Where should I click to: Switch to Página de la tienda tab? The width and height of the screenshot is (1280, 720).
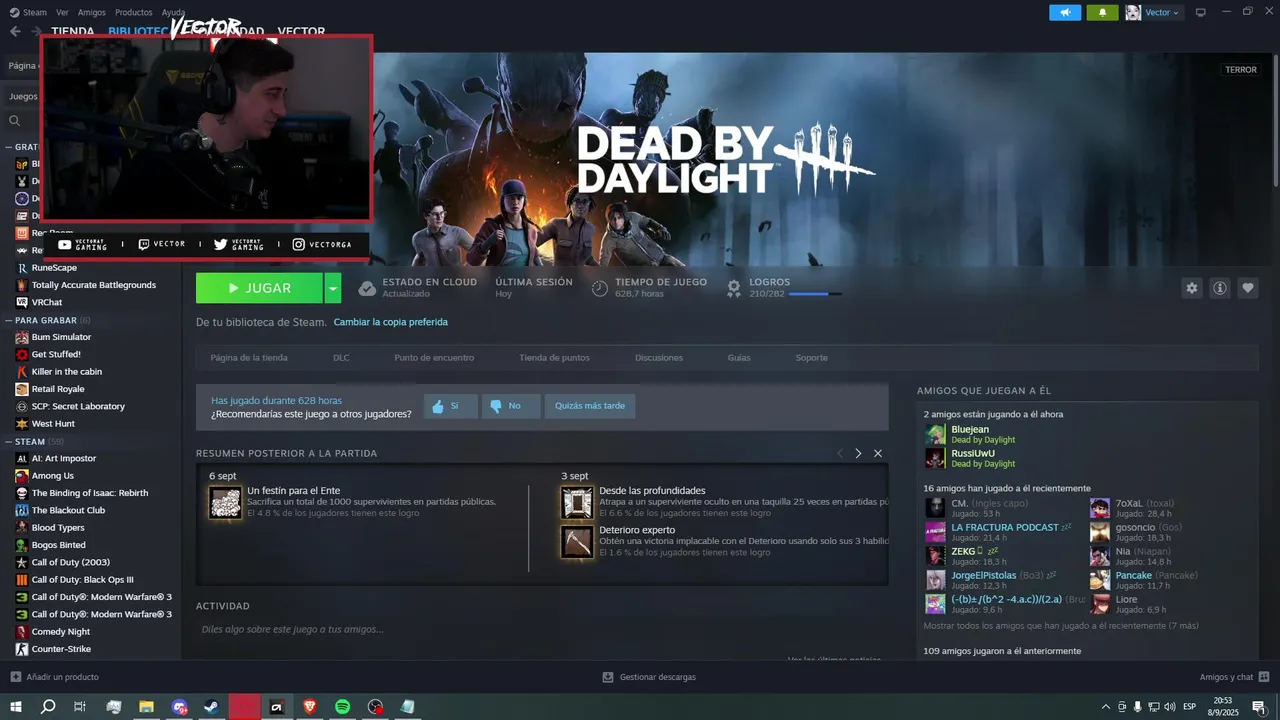(249, 357)
